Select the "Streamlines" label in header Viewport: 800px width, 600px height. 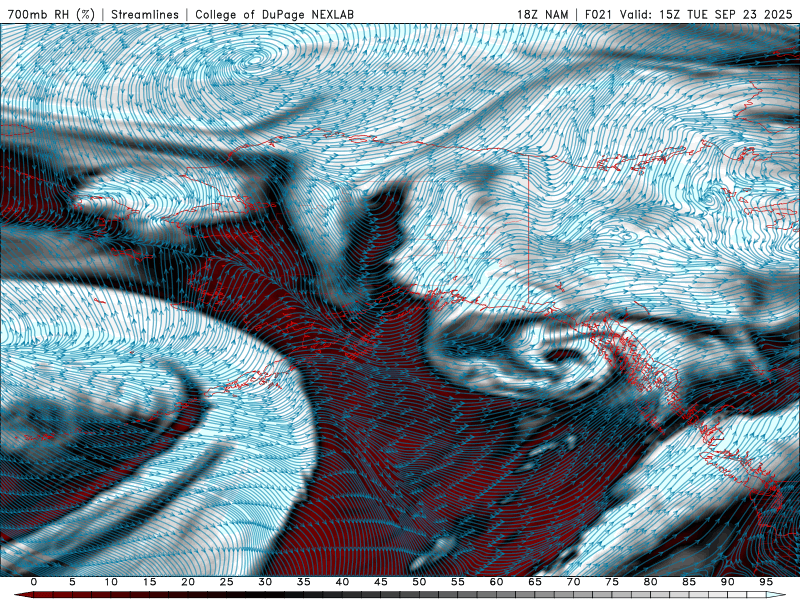pyautogui.click(x=145, y=14)
